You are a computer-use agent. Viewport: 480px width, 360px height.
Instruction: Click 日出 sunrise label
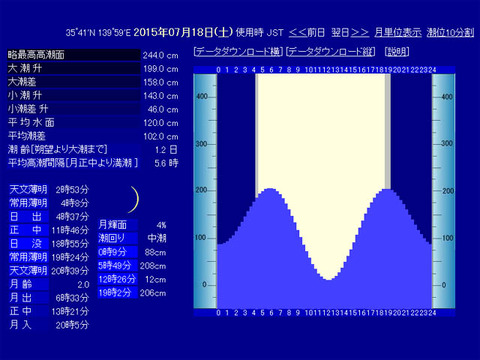tap(28, 217)
